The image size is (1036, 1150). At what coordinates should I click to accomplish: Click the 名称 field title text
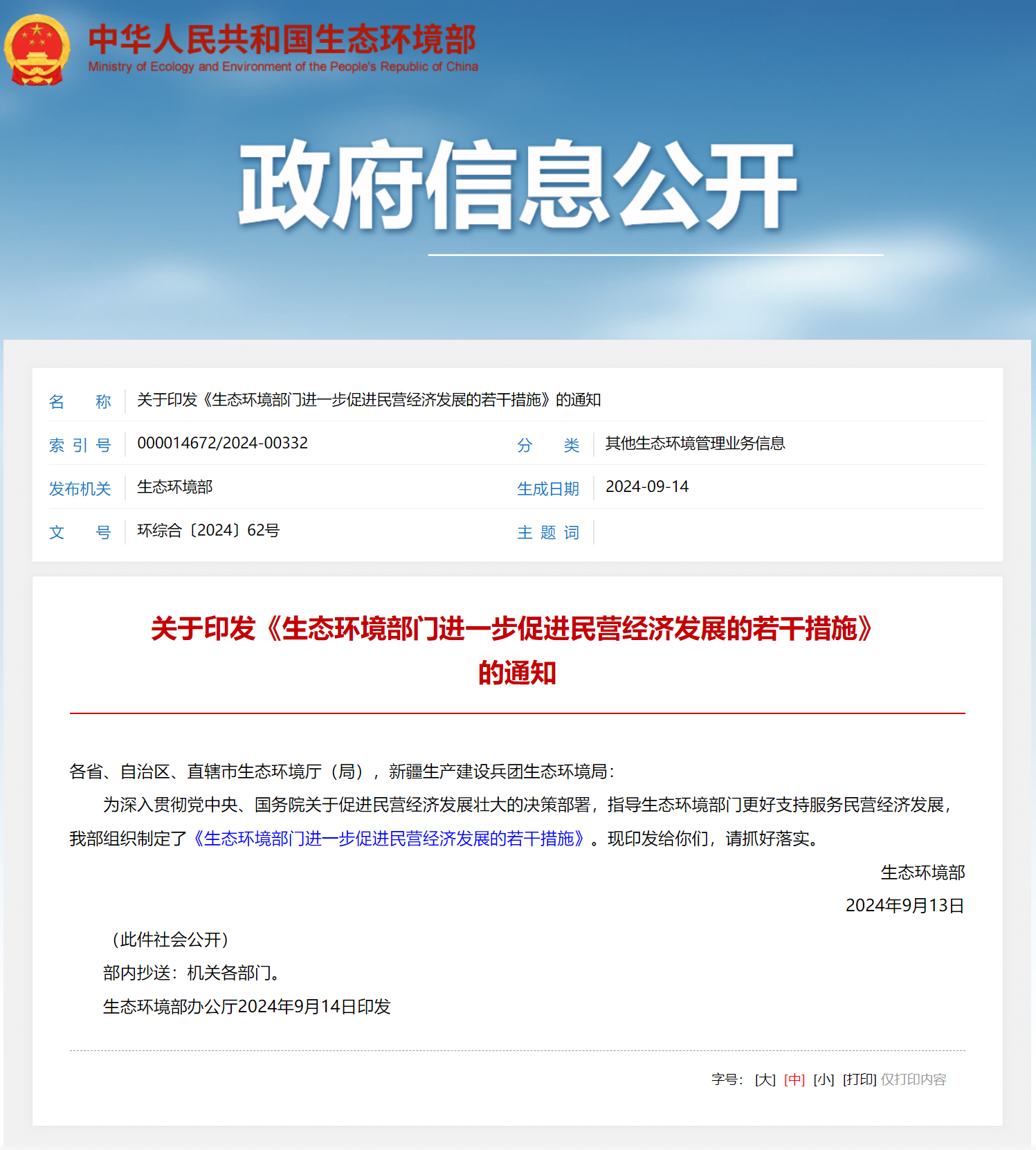click(x=369, y=399)
